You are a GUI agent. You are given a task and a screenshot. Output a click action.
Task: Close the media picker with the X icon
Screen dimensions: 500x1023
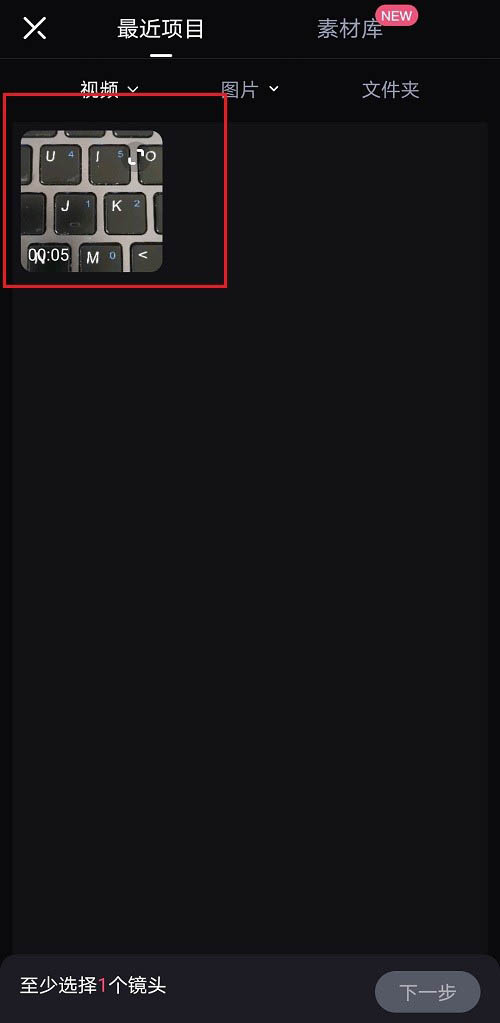(x=35, y=28)
